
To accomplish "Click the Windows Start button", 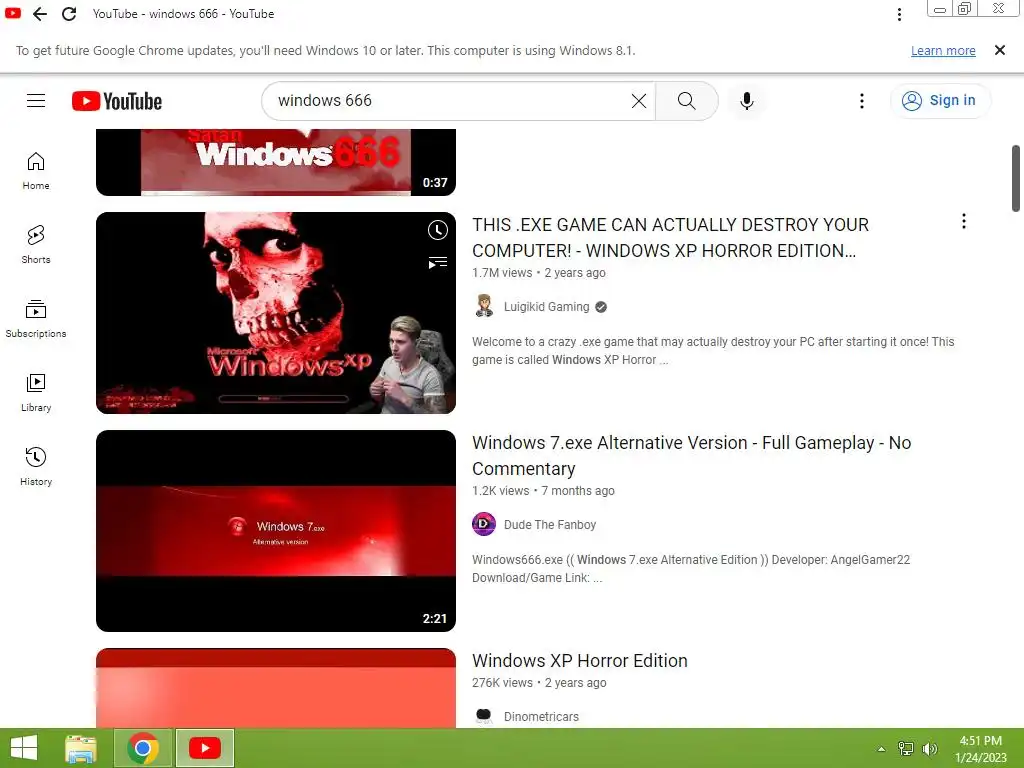I will click(24, 748).
